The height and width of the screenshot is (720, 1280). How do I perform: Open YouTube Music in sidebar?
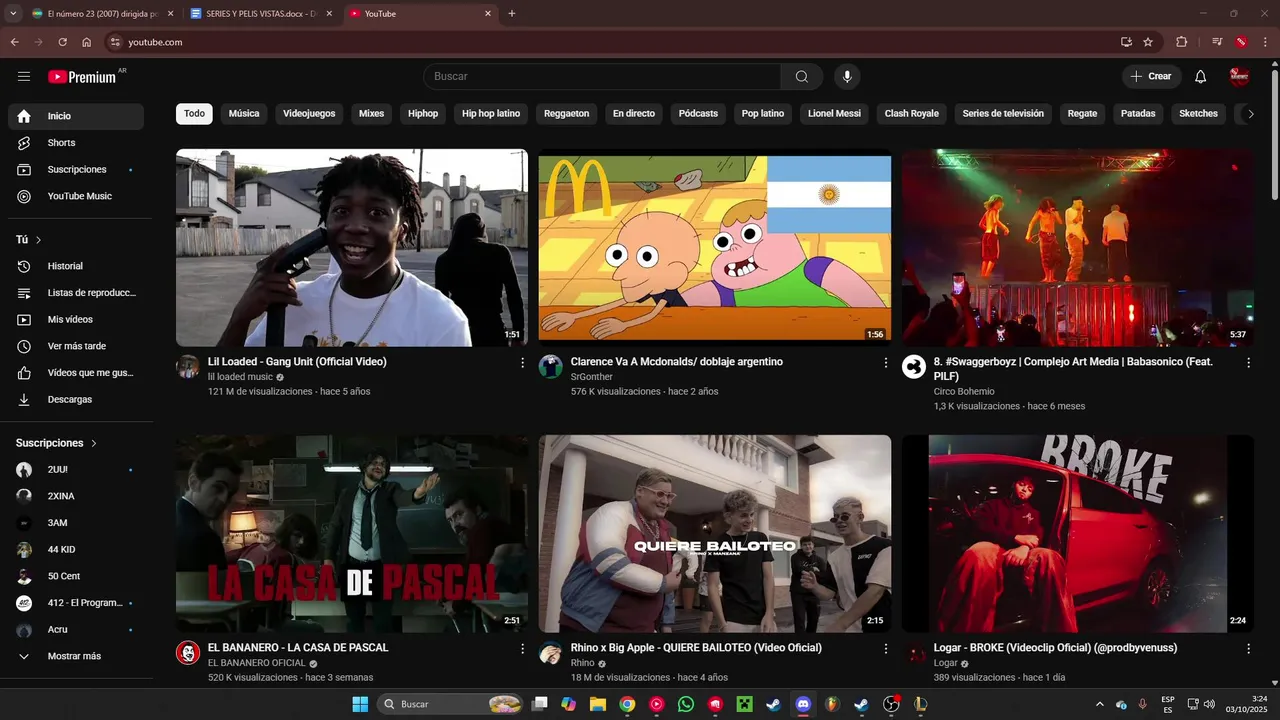tap(76, 196)
